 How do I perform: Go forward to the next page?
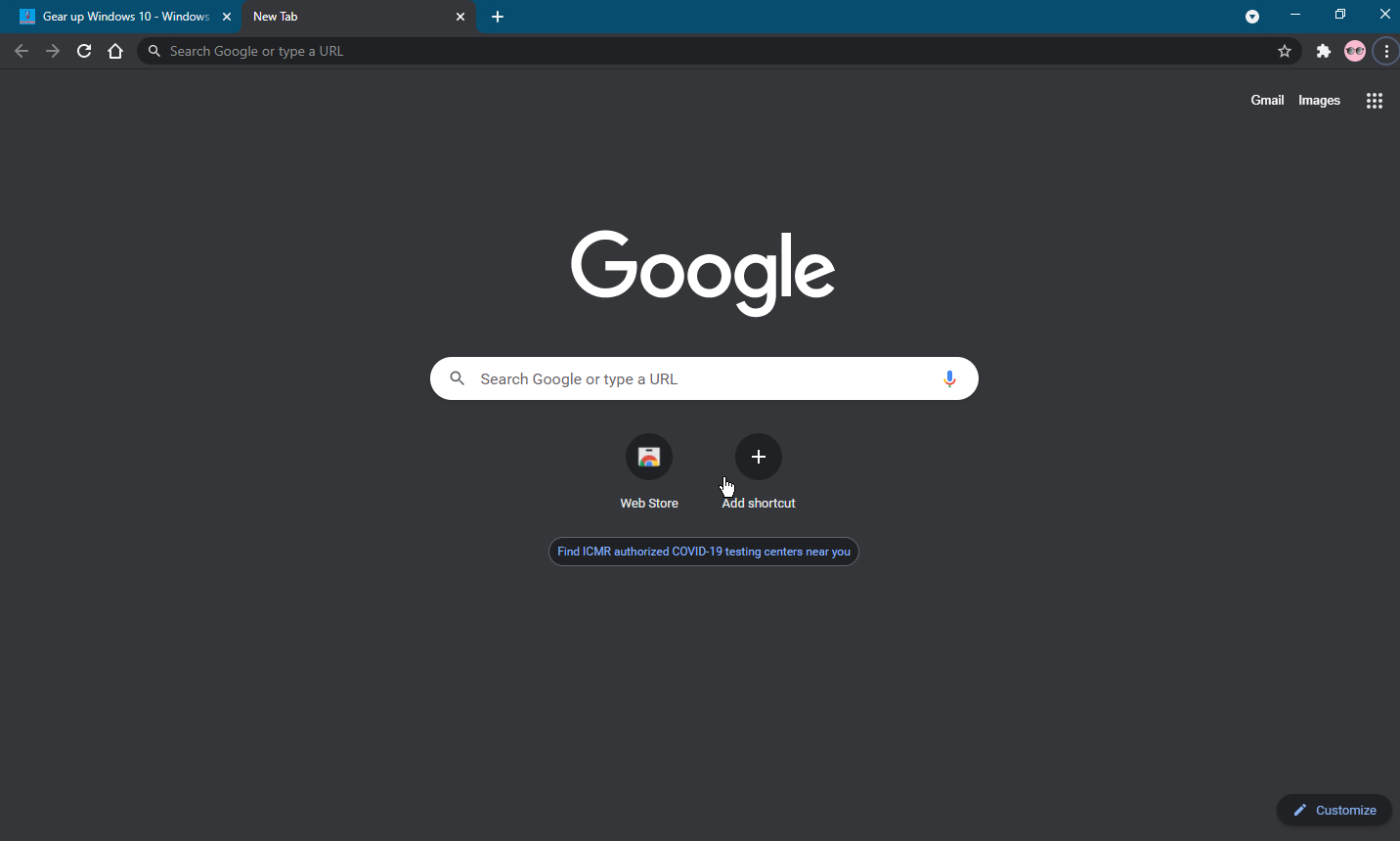[53, 51]
